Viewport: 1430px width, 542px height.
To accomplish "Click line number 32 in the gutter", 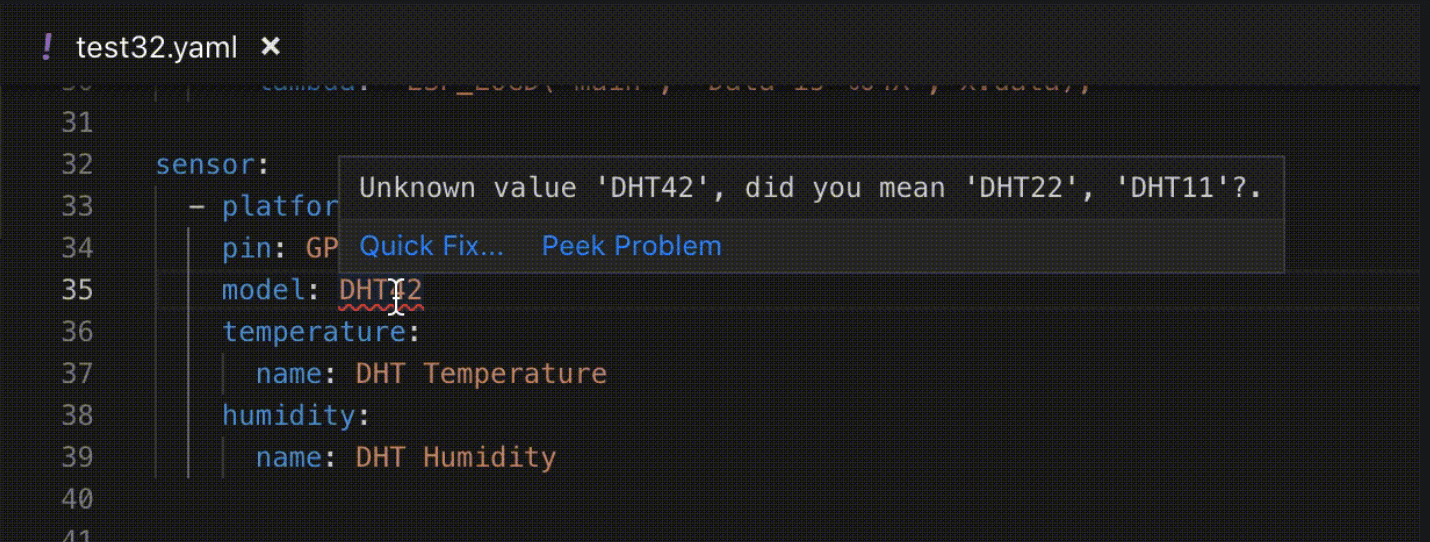I will click(x=76, y=164).
